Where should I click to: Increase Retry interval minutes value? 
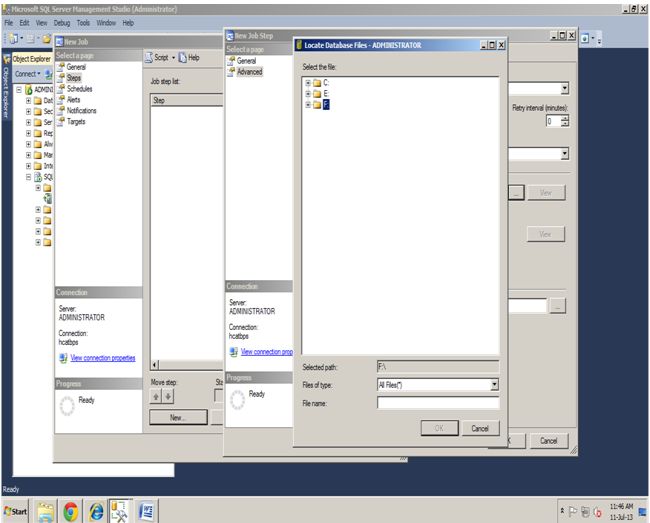565,119
